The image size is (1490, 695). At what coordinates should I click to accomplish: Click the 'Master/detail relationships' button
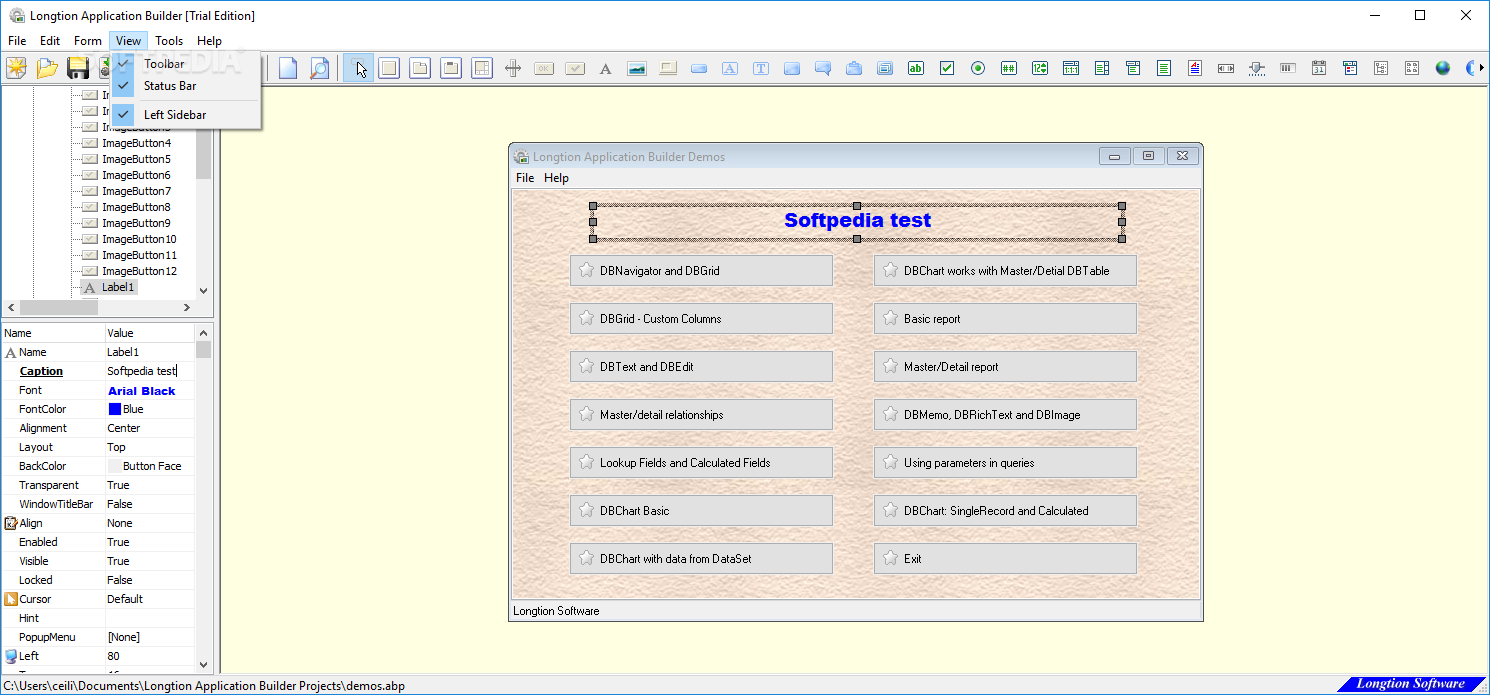point(701,415)
